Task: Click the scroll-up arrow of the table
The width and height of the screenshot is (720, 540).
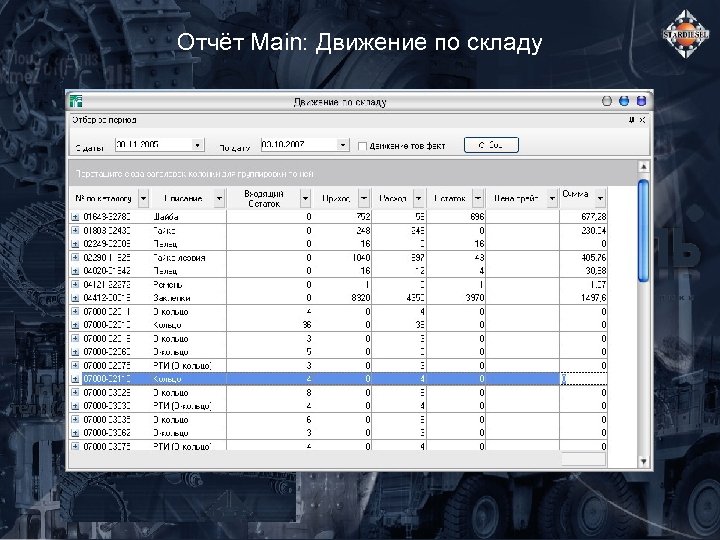Action: pyautogui.click(x=643, y=167)
